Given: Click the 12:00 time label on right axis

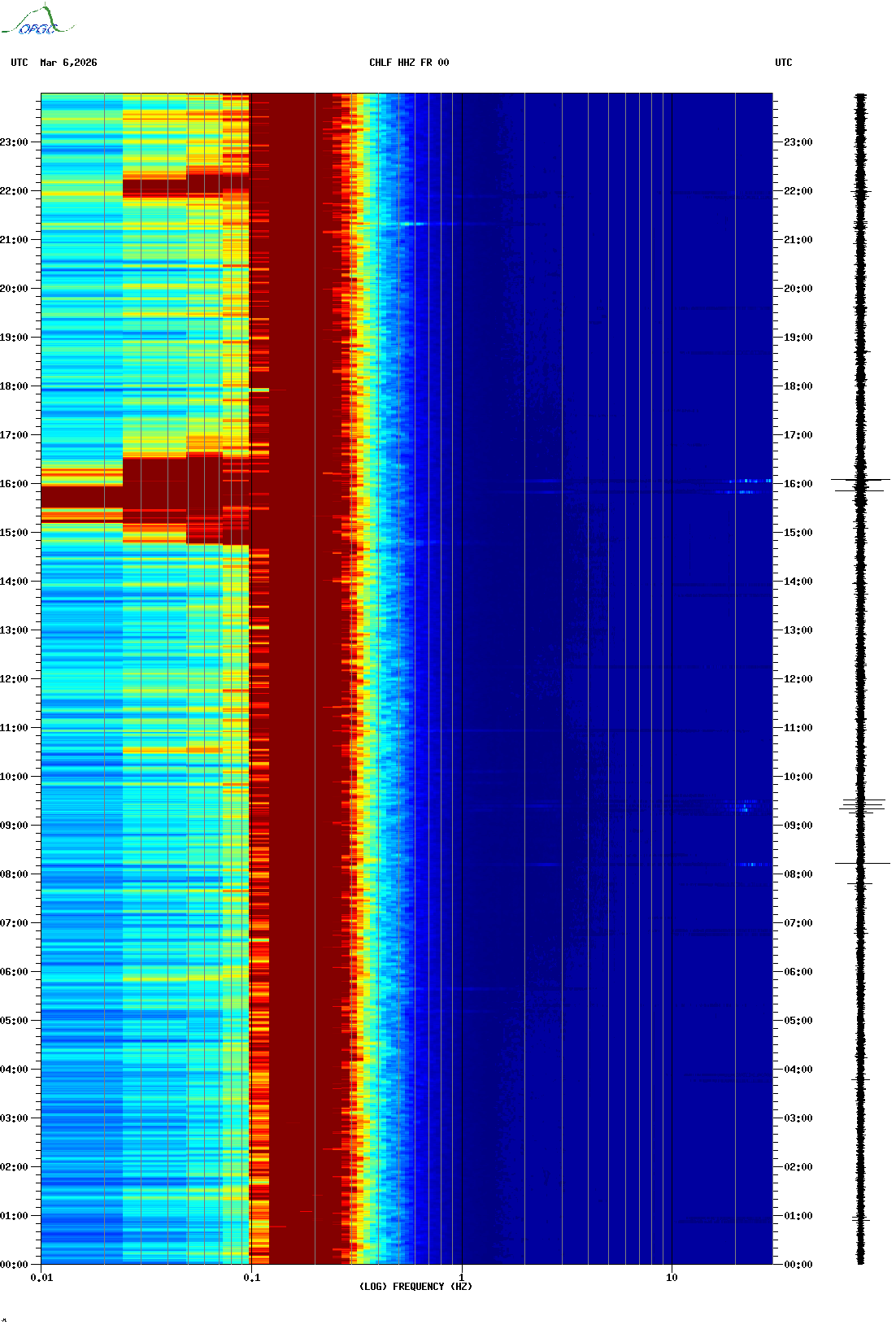Looking at the screenshot, I should tap(798, 679).
